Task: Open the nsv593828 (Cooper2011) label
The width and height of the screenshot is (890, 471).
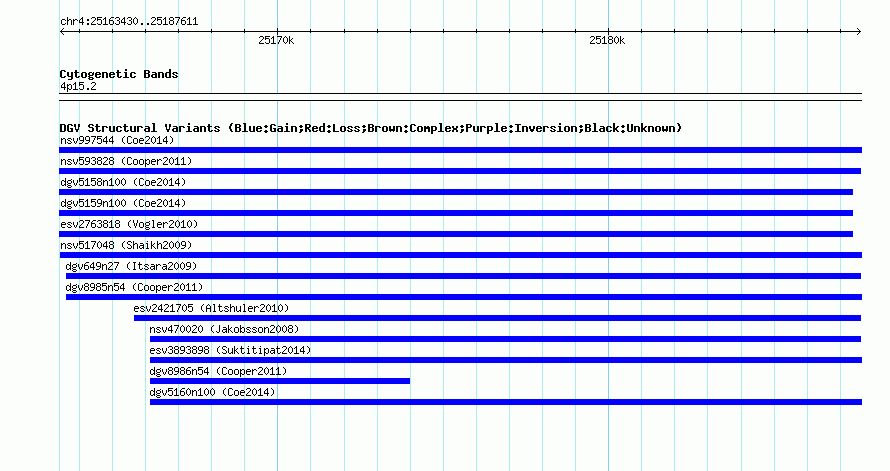Action: click(126, 161)
